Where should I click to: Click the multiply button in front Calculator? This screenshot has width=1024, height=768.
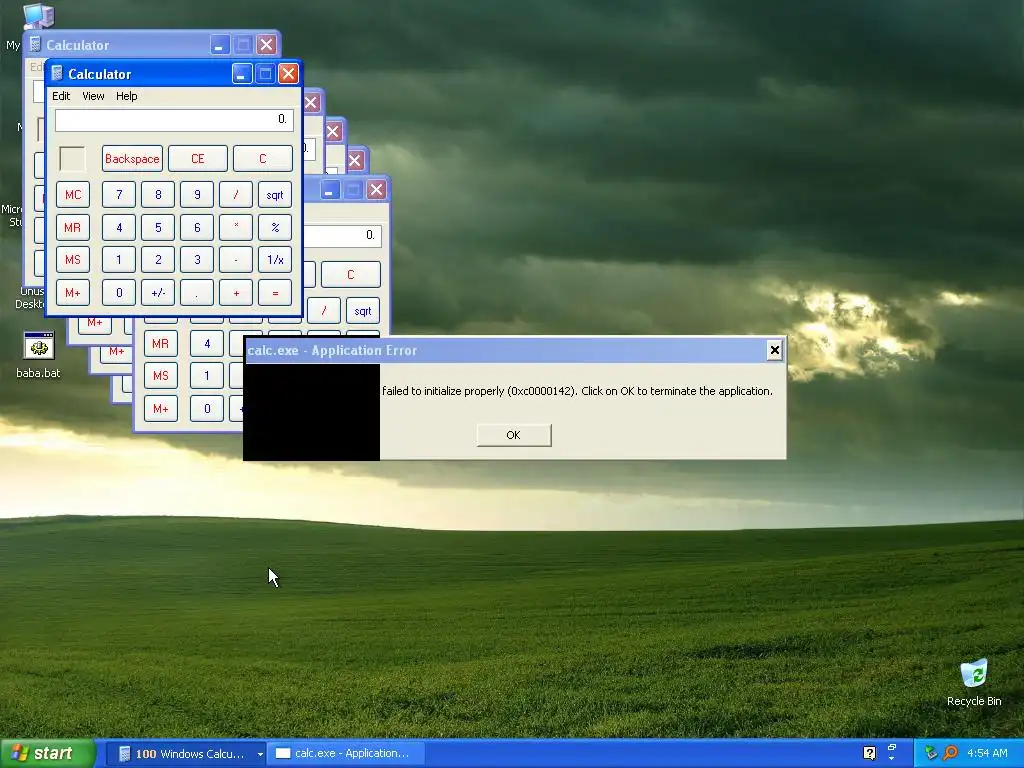[236, 227]
